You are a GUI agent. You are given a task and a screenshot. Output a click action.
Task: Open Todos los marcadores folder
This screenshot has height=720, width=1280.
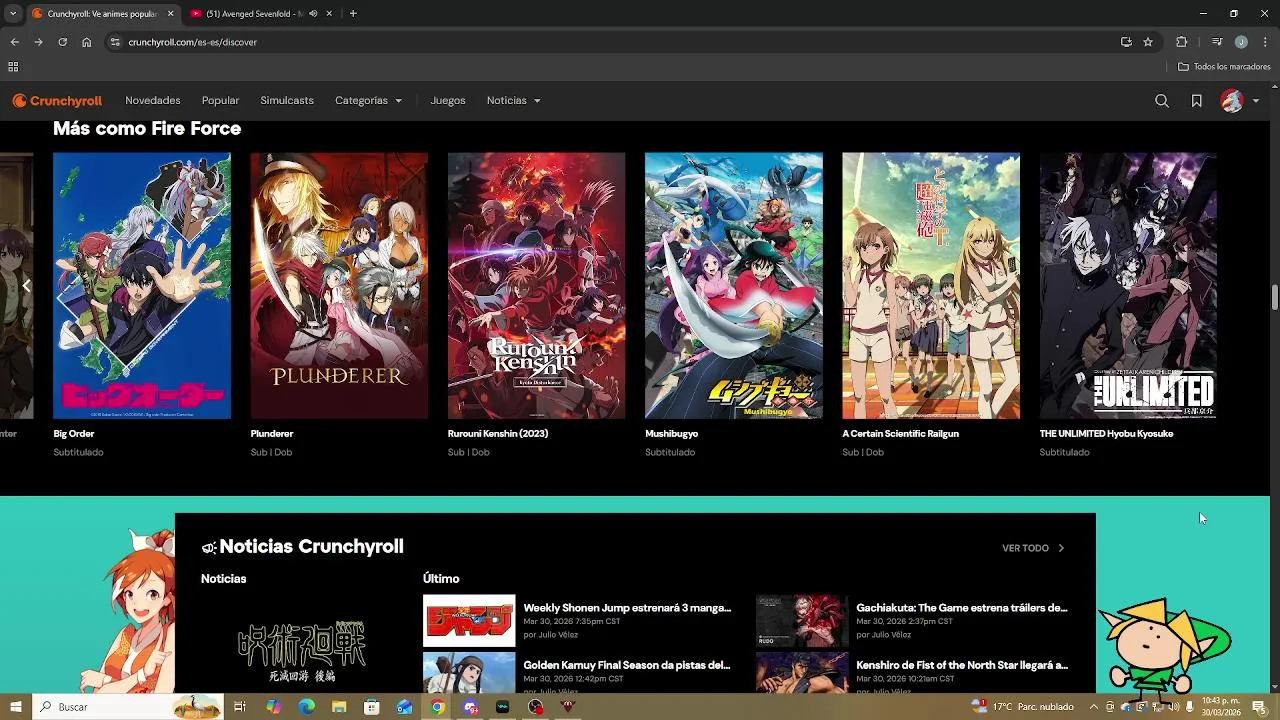[1224, 67]
